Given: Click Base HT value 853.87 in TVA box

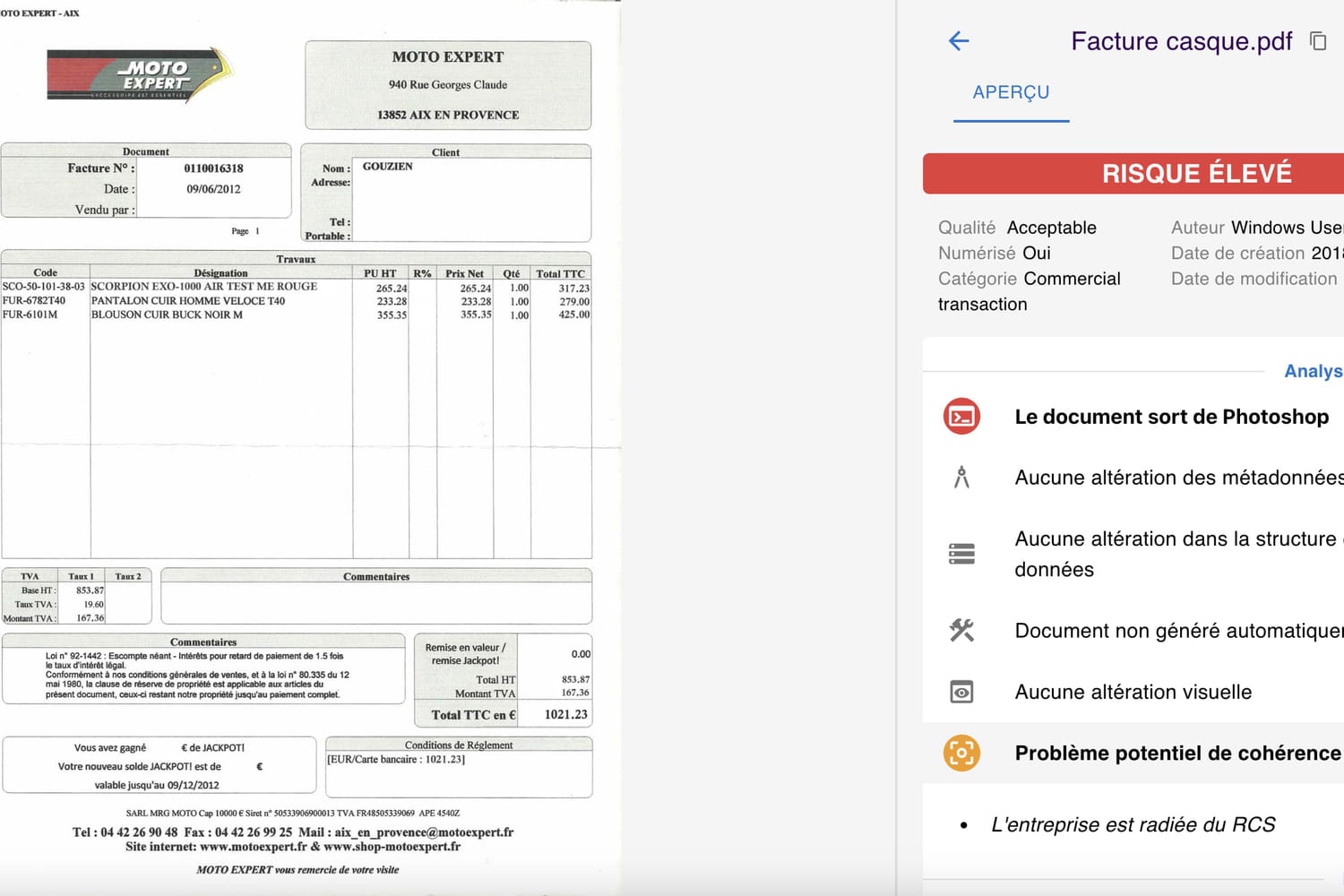Looking at the screenshot, I should click(90, 590).
